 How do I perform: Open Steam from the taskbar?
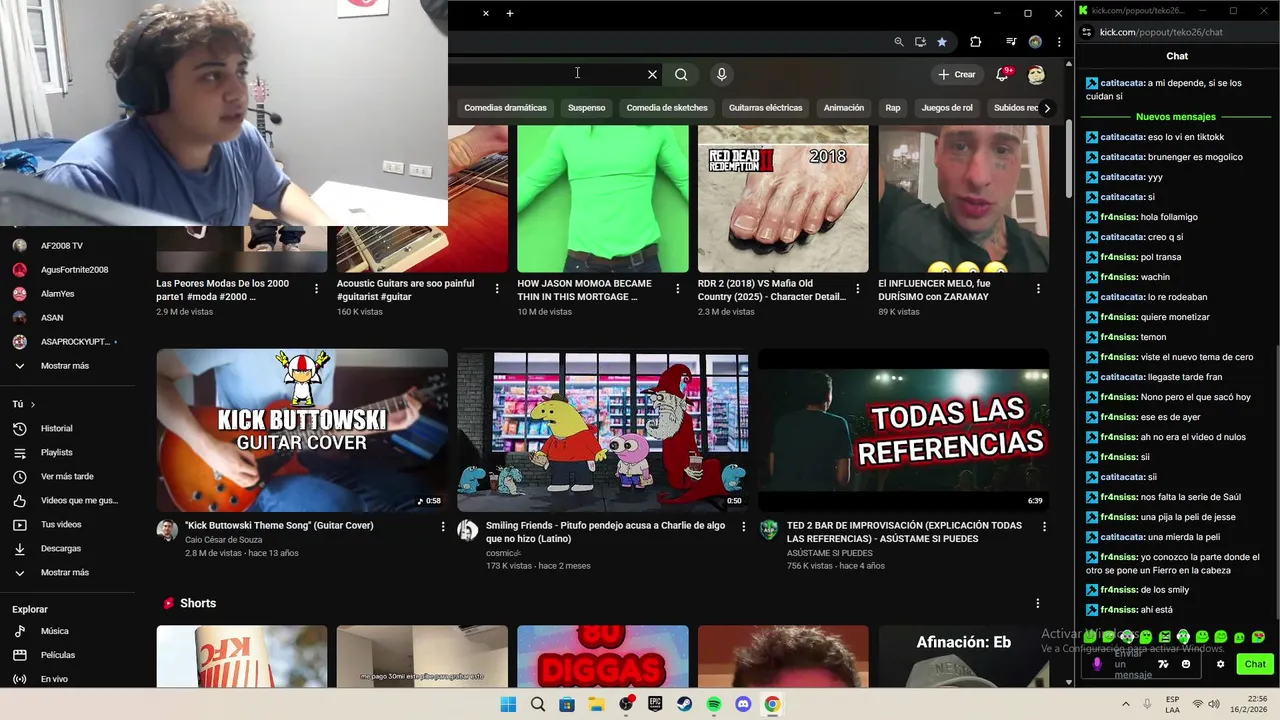click(x=684, y=704)
